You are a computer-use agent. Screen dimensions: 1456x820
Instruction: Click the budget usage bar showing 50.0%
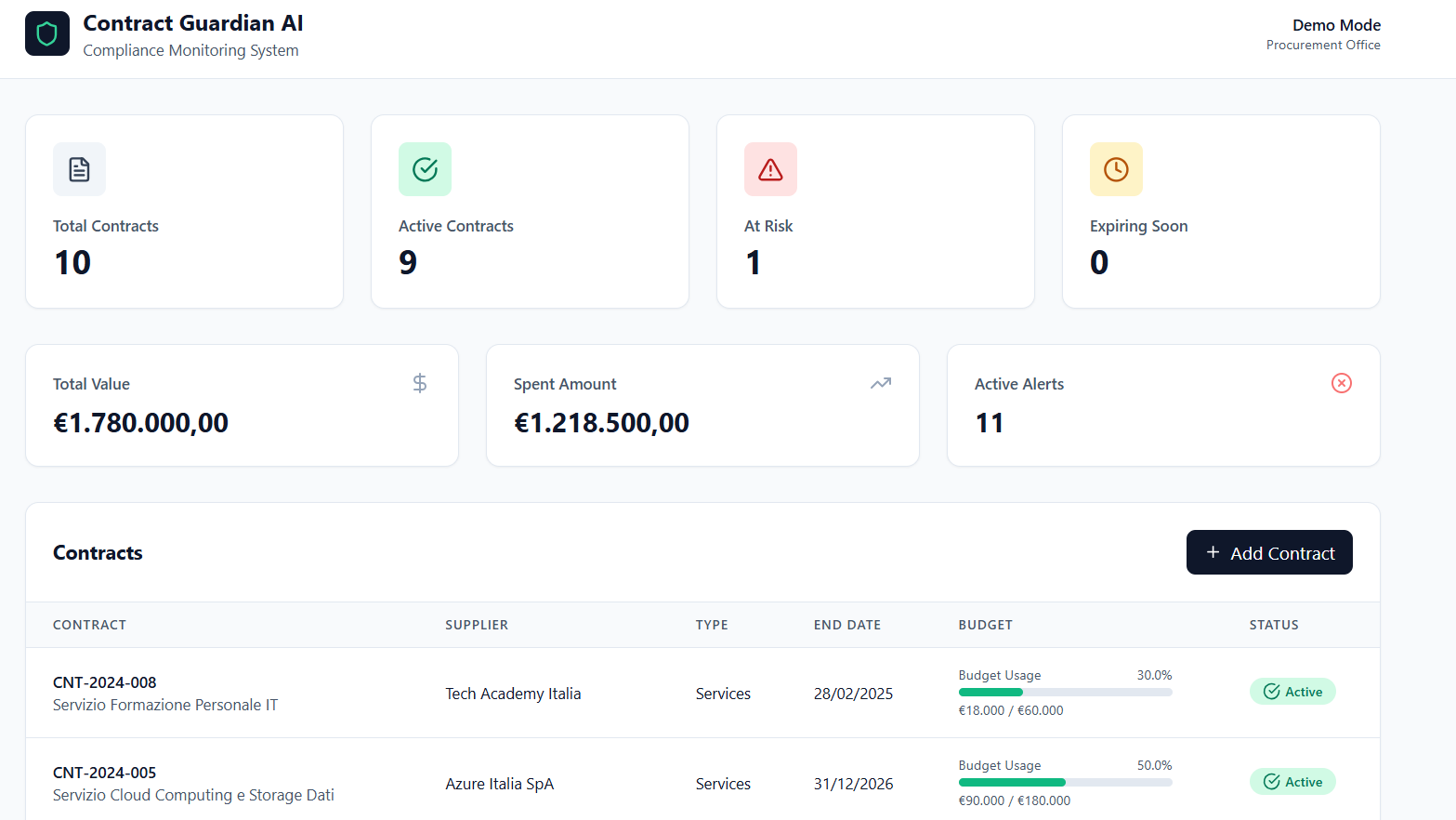(x=1065, y=783)
